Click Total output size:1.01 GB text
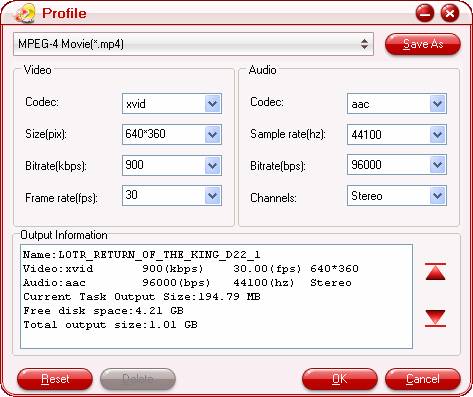Image resolution: width=473 pixels, height=397 pixels. click(110, 325)
